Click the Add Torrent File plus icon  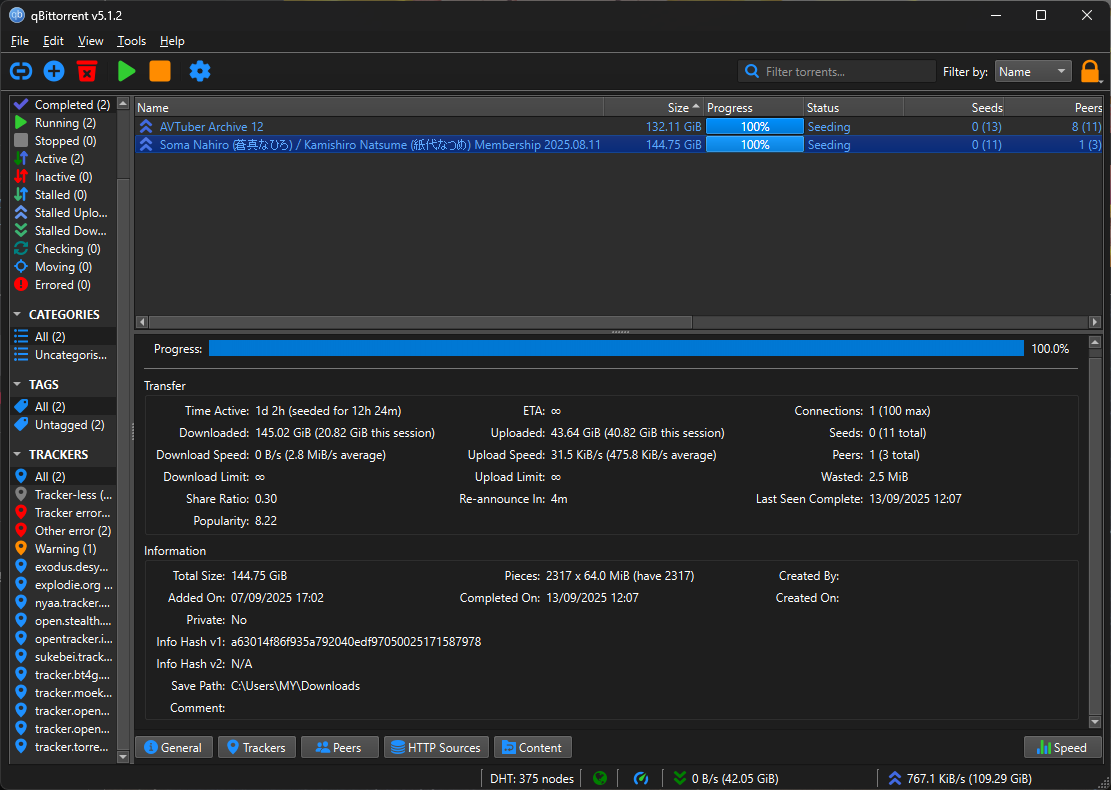(x=54, y=71)
